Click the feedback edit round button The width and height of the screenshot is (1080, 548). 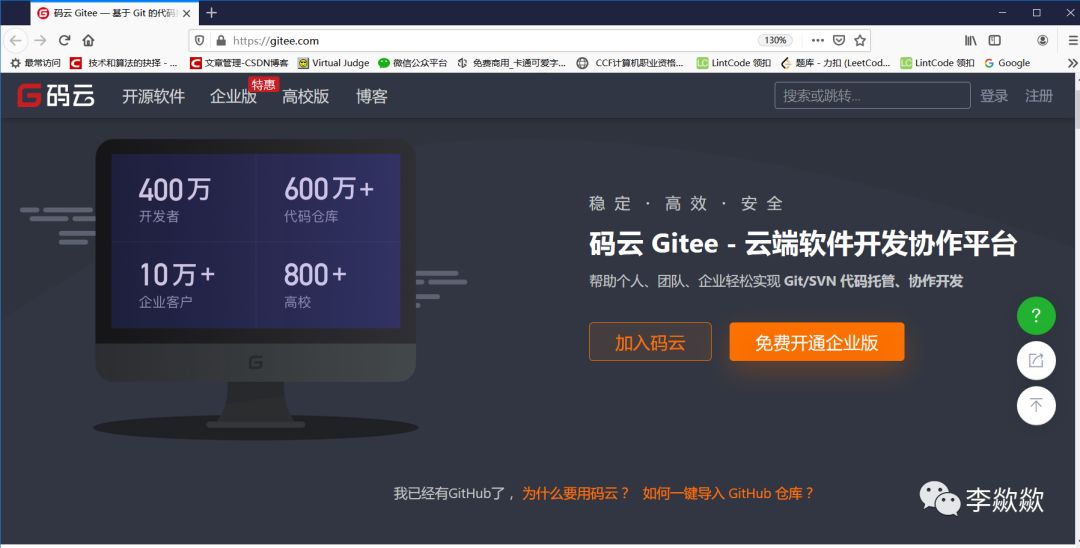[x=1036, y=360]
